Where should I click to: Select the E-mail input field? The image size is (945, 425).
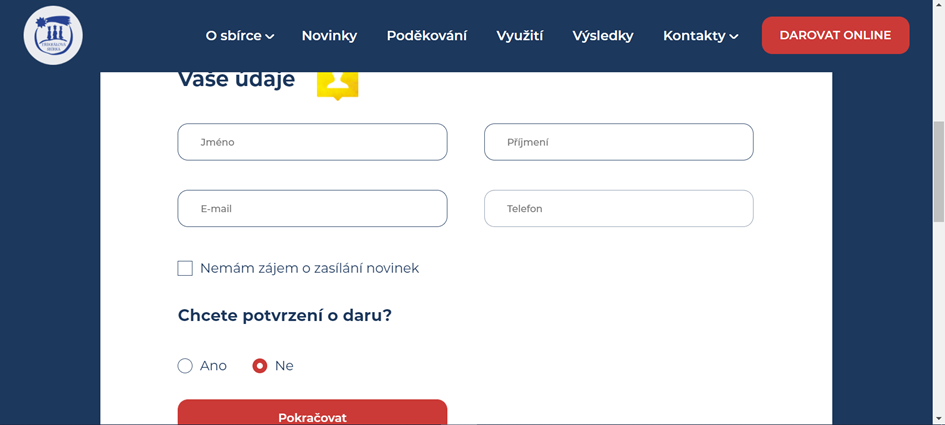point(312,209)
